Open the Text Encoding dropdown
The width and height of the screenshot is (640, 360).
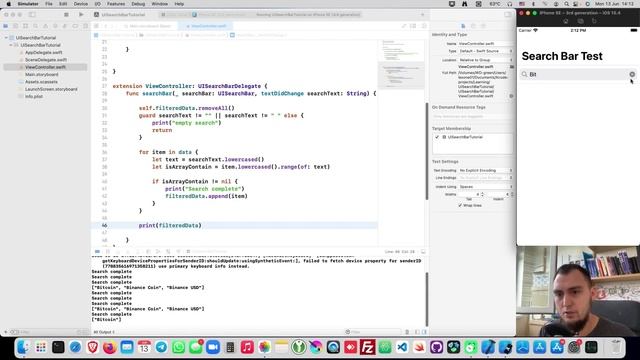click(486, 170)
